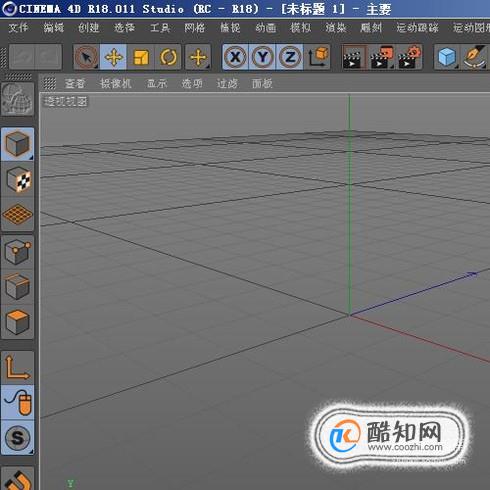Open the 渲染 menu
Viewport: 490px width, 490px height.
[x=336, y=28]
